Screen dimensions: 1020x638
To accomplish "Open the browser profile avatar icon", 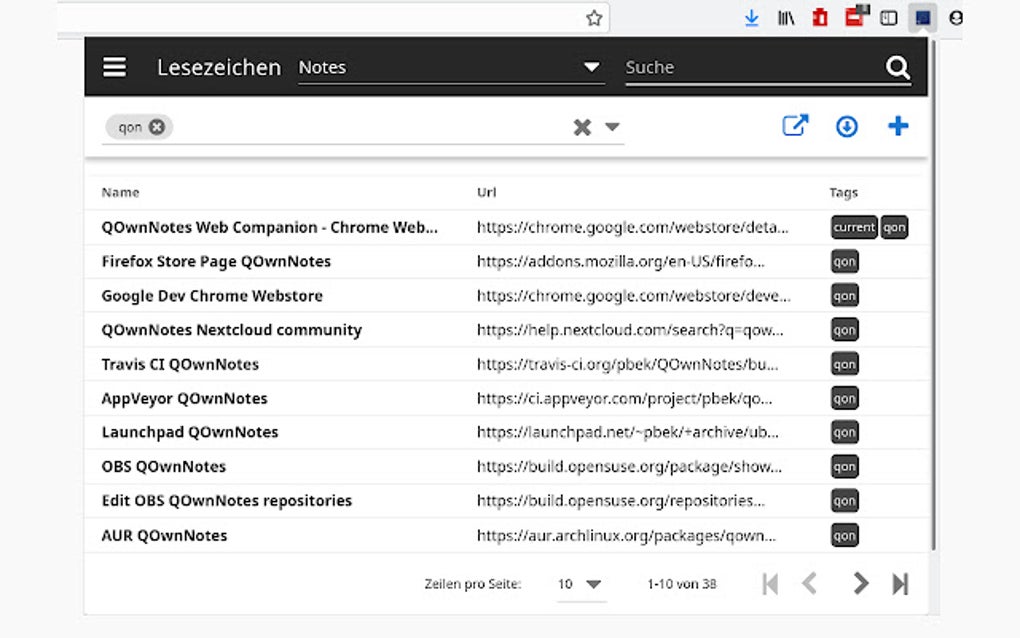I will (x=957, y=17).
